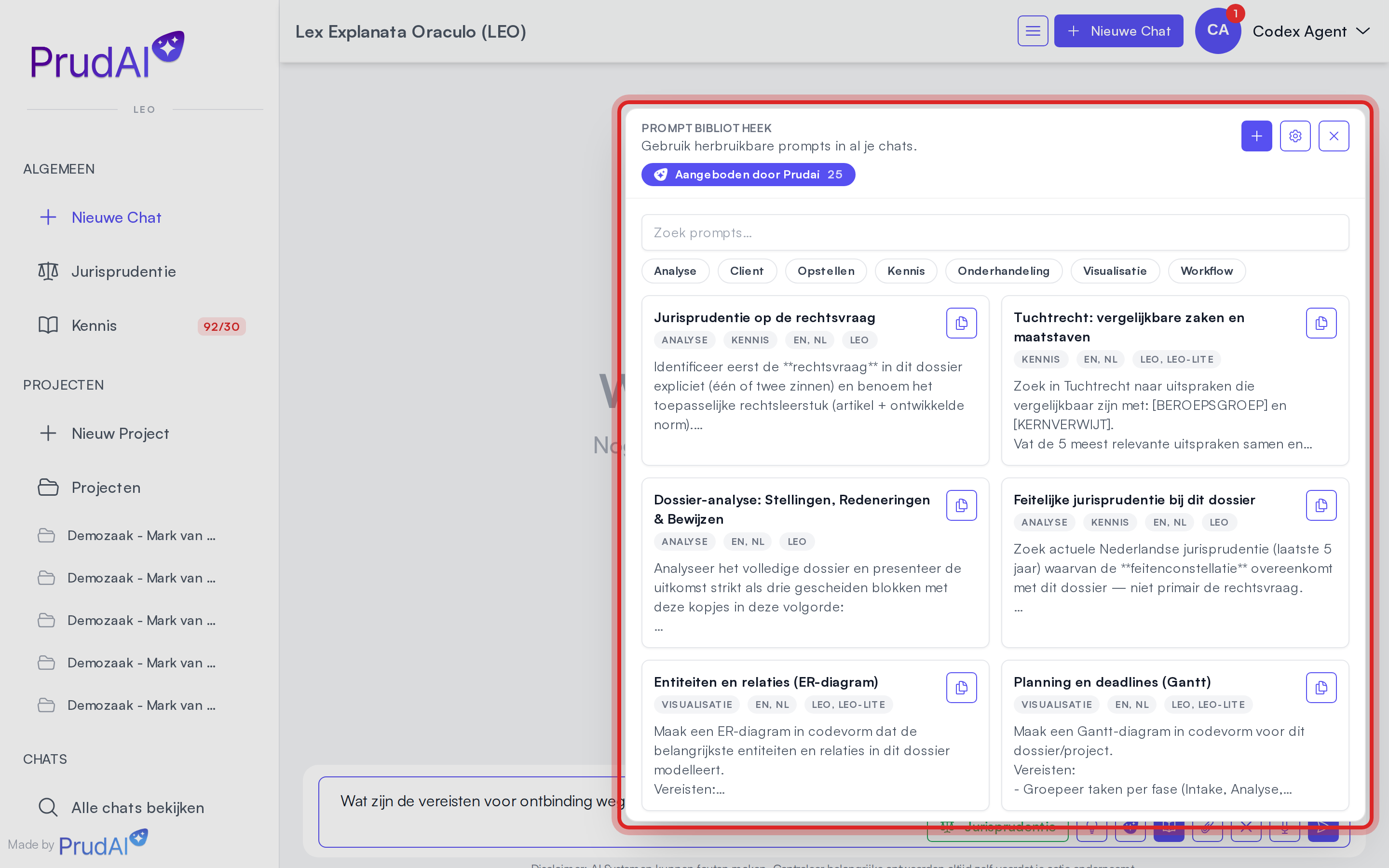Viewport: 1389px width, 868px height.
Task: Copy the 'Tuchtrecht: vergelijkbare zaken' prompt
Action: [x=1321, y=323]
